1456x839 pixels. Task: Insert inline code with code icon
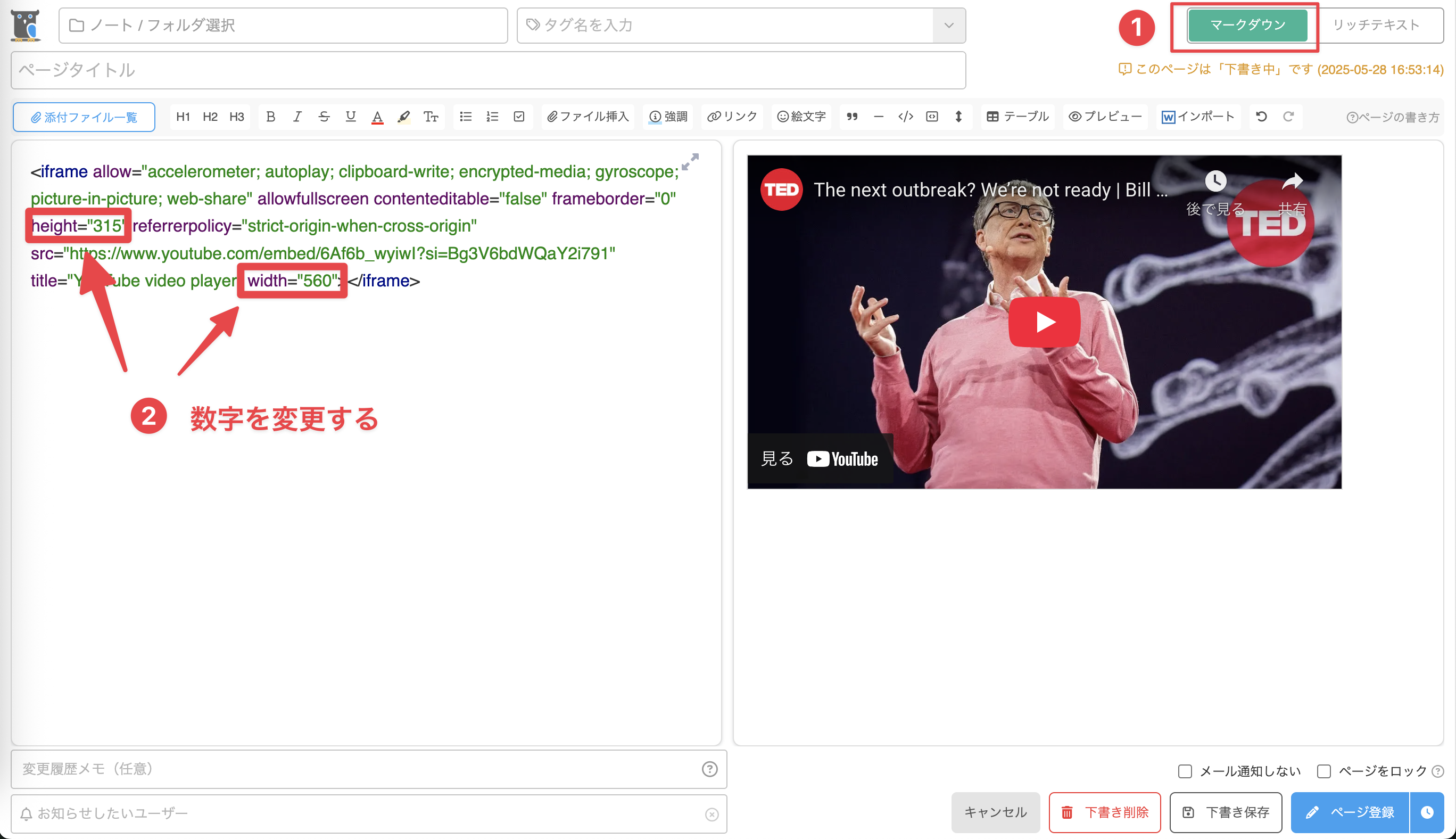pos(905,117)
